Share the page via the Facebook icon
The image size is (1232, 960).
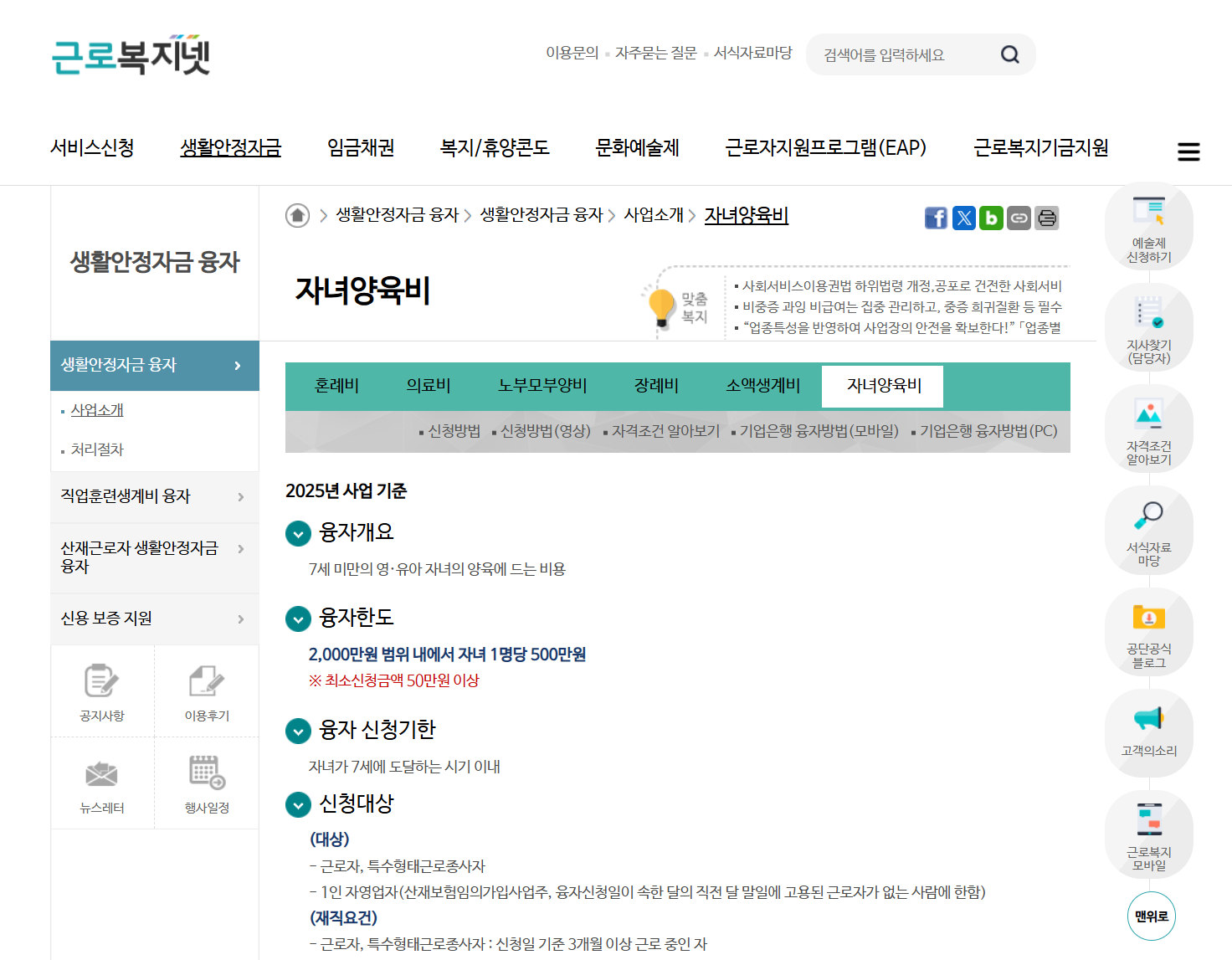point(936,218)
